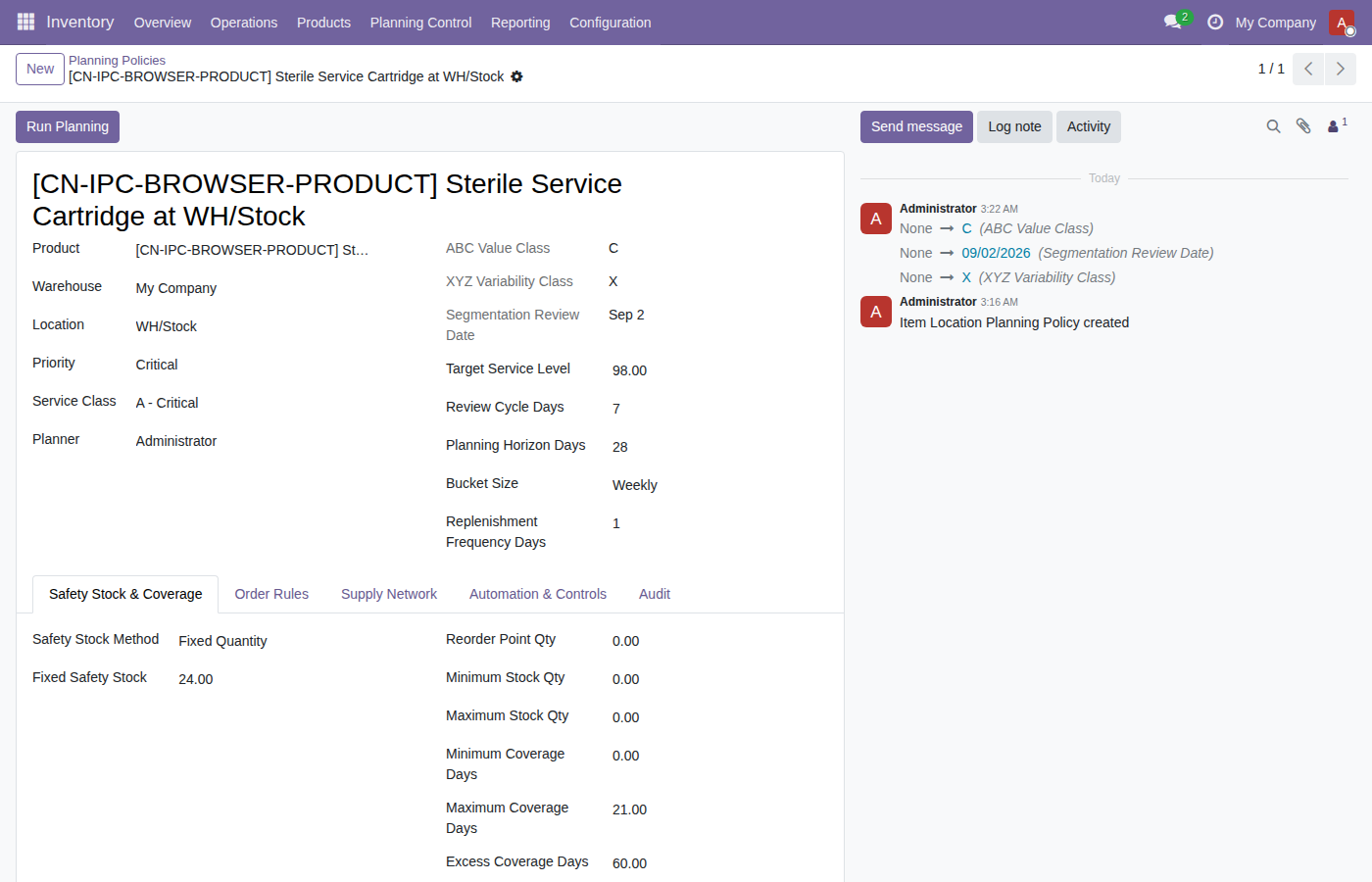Edit the Maximum Coverage Days field
Viewport: 1372px width, 882px height.
click(720, 809)
